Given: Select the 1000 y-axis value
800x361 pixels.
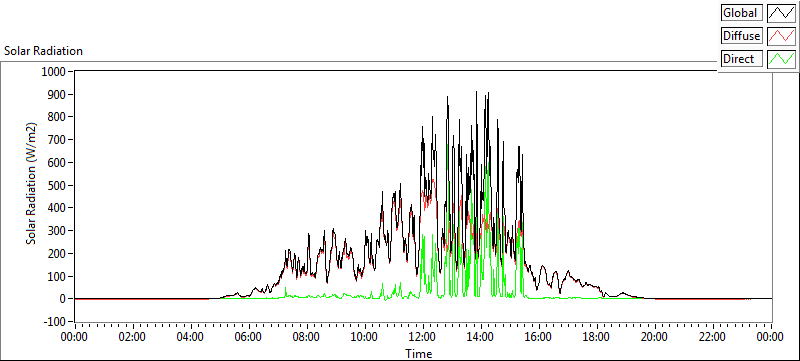Looking at the screenshot, I should 53,71.
